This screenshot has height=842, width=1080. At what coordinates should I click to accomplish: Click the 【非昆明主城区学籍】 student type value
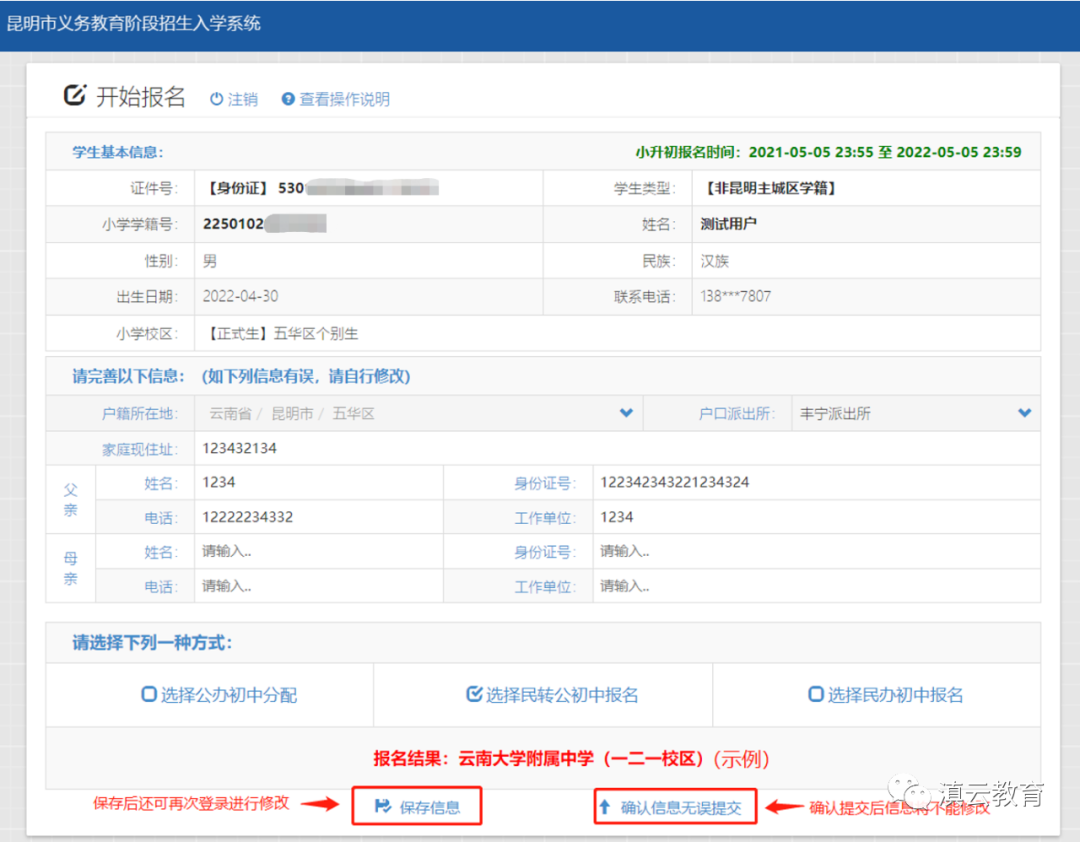click(770, 188)
